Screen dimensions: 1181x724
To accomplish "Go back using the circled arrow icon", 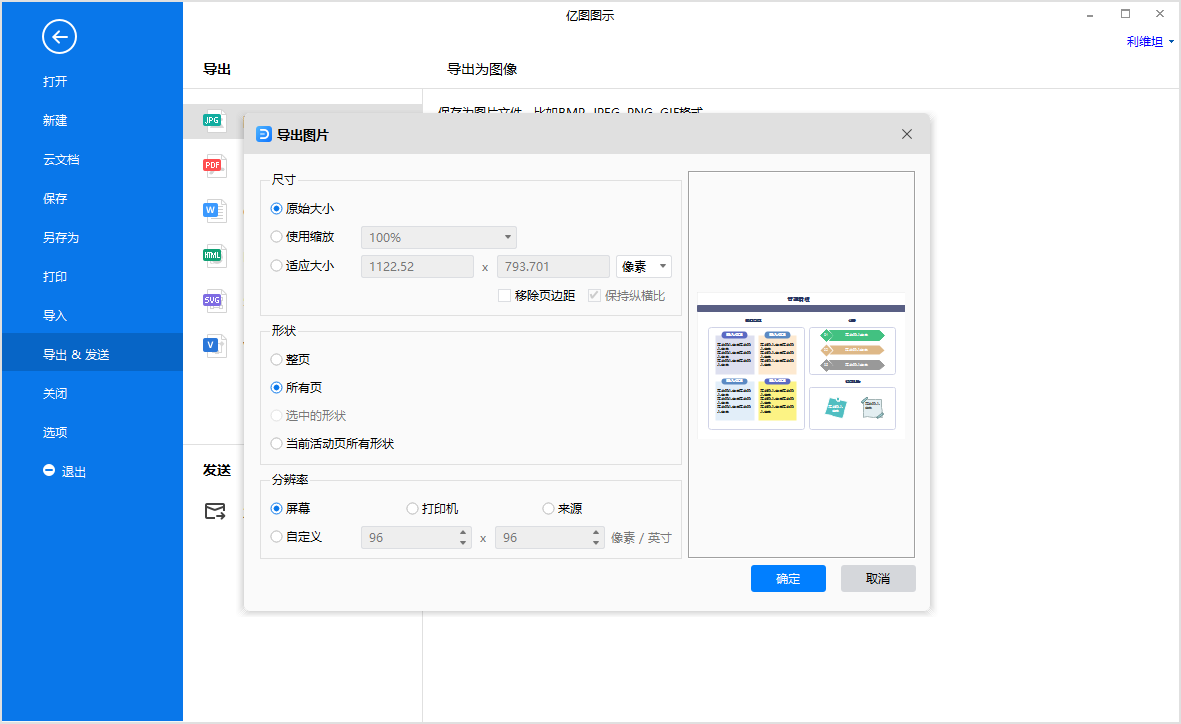I will [59, 37].
